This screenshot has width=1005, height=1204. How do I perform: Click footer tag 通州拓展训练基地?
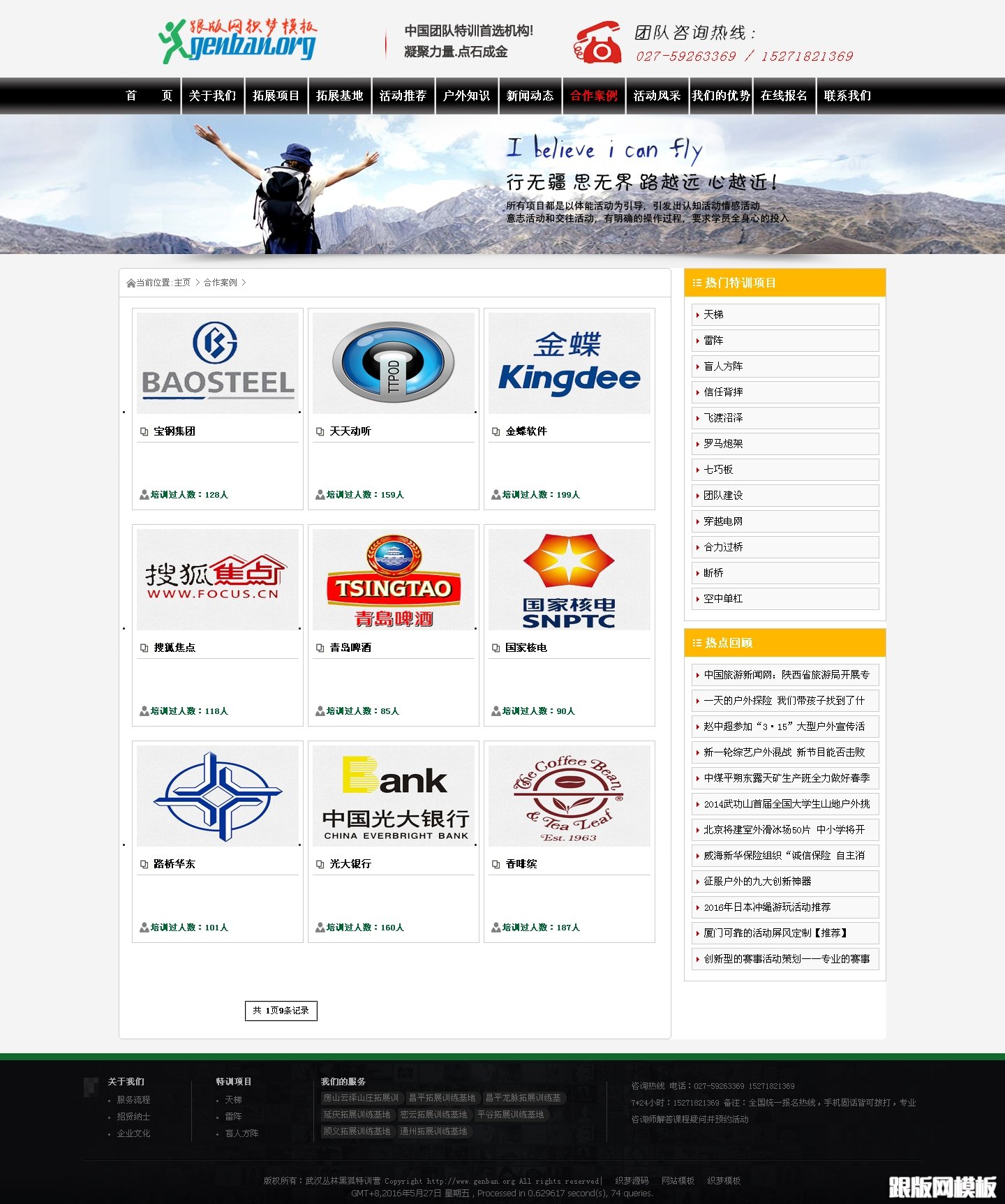tap(433, 1131)
